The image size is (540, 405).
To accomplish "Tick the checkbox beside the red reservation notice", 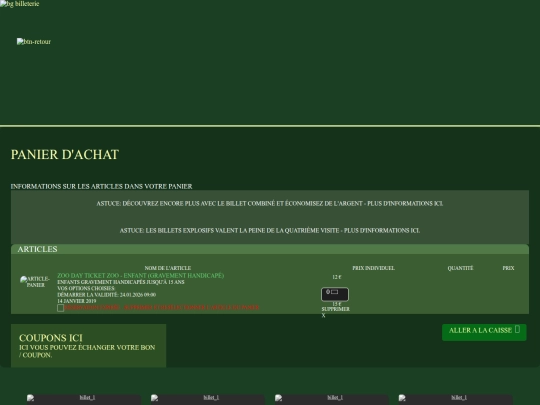I will pyautogui.click(x=61, y=308).
